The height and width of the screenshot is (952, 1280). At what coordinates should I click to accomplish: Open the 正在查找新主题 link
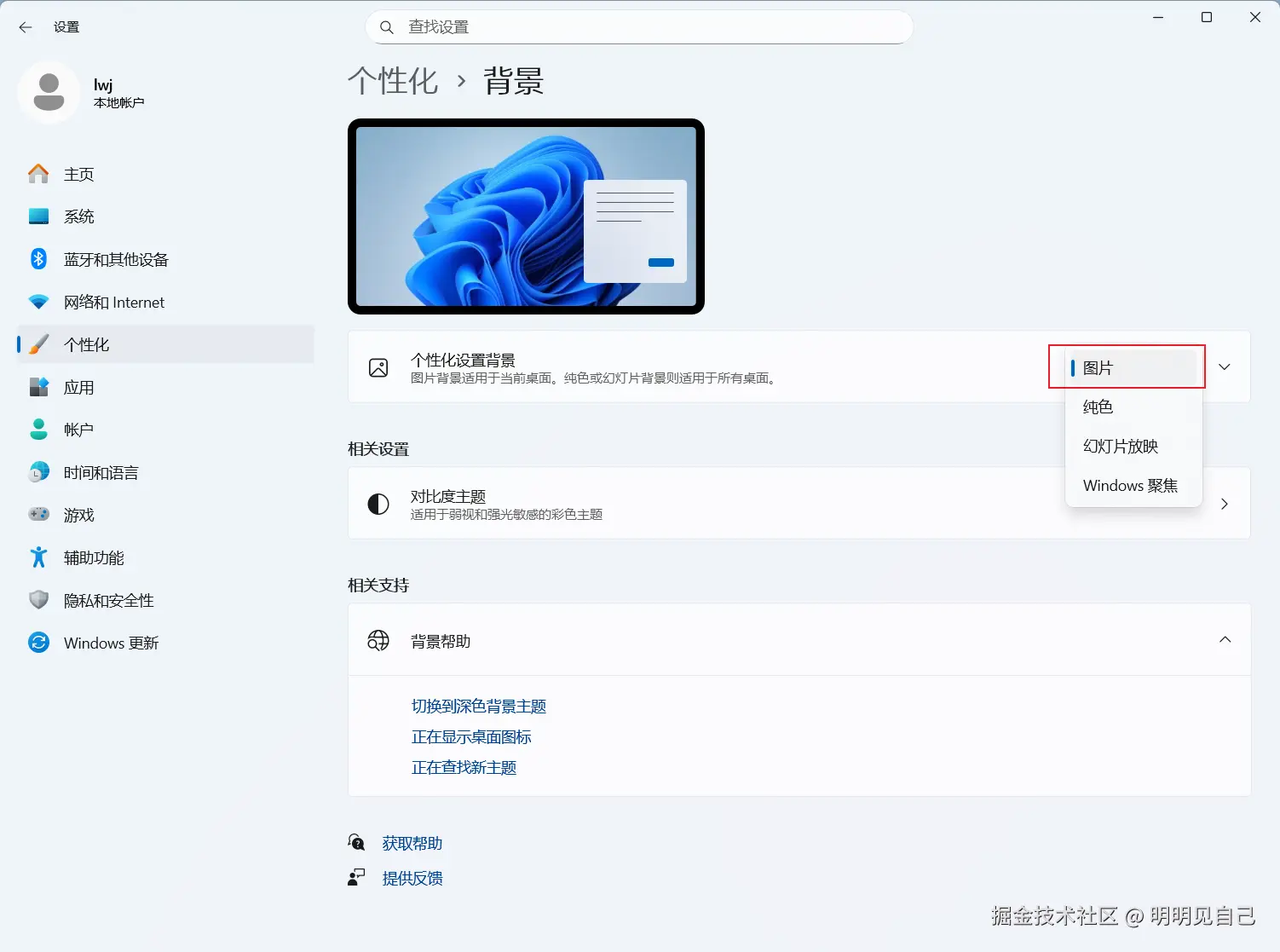(x=464, y=767)
